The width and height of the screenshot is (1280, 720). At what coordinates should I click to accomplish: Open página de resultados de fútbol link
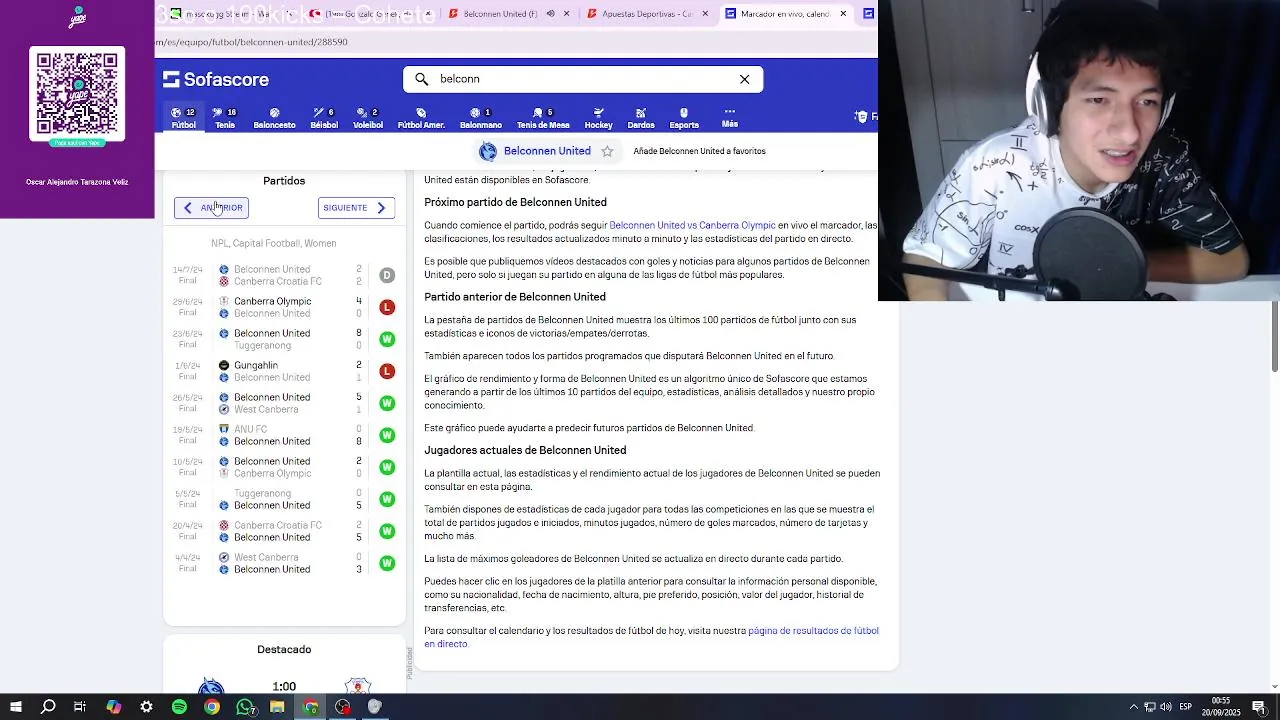pos(651,637)
